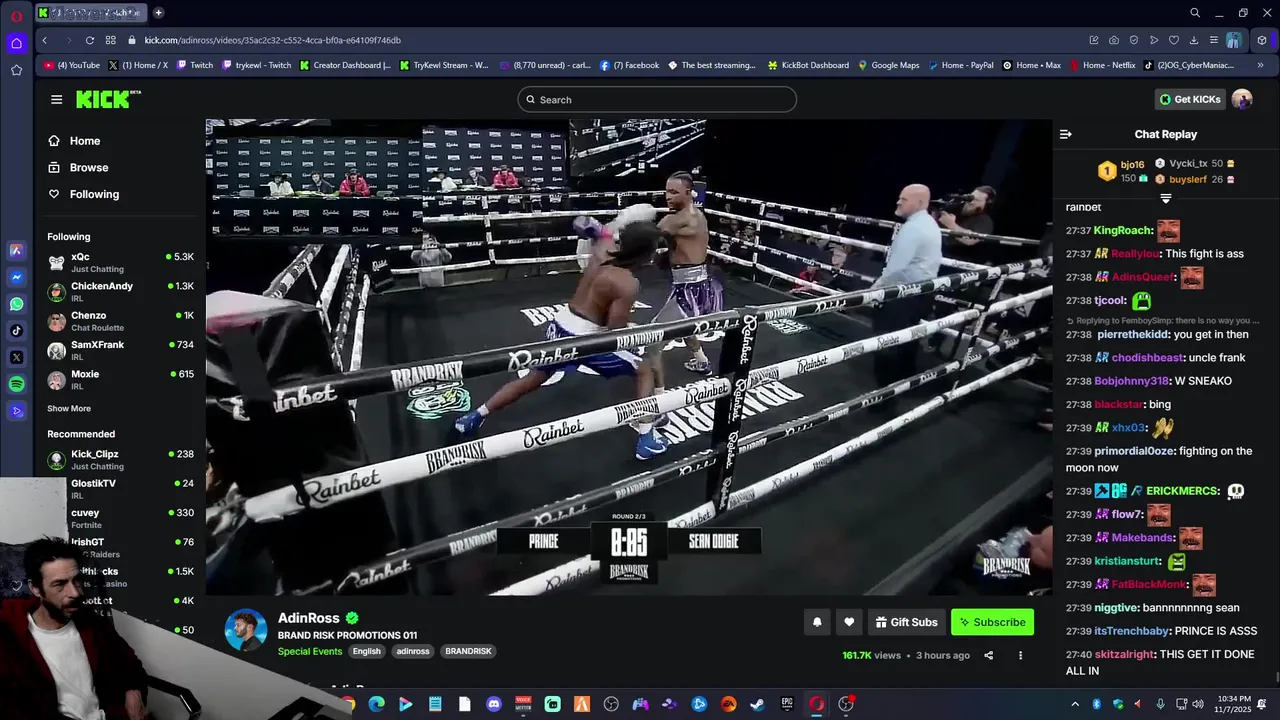Open Opera sidebar Spotify icon

tap(16, 384)
